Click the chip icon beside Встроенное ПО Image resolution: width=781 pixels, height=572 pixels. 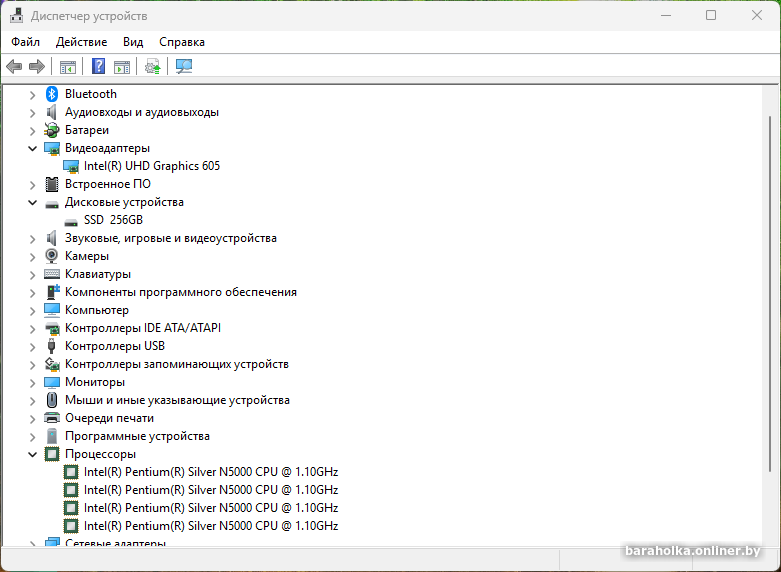coord(52,184)
